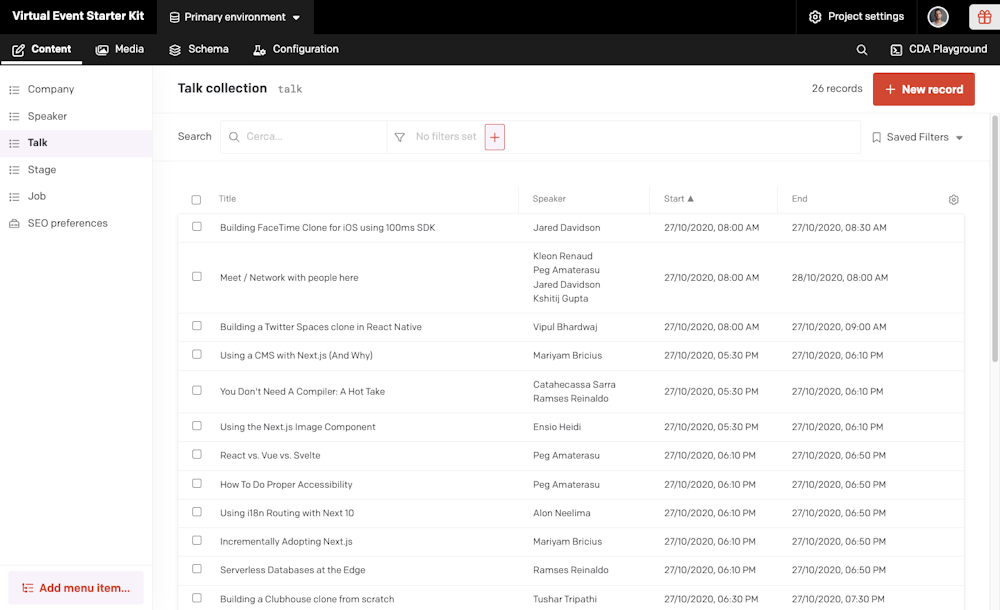The width and height of the screenshot is (1000, 610).
Task: Open the gift box icon
Action: [984, 17]
